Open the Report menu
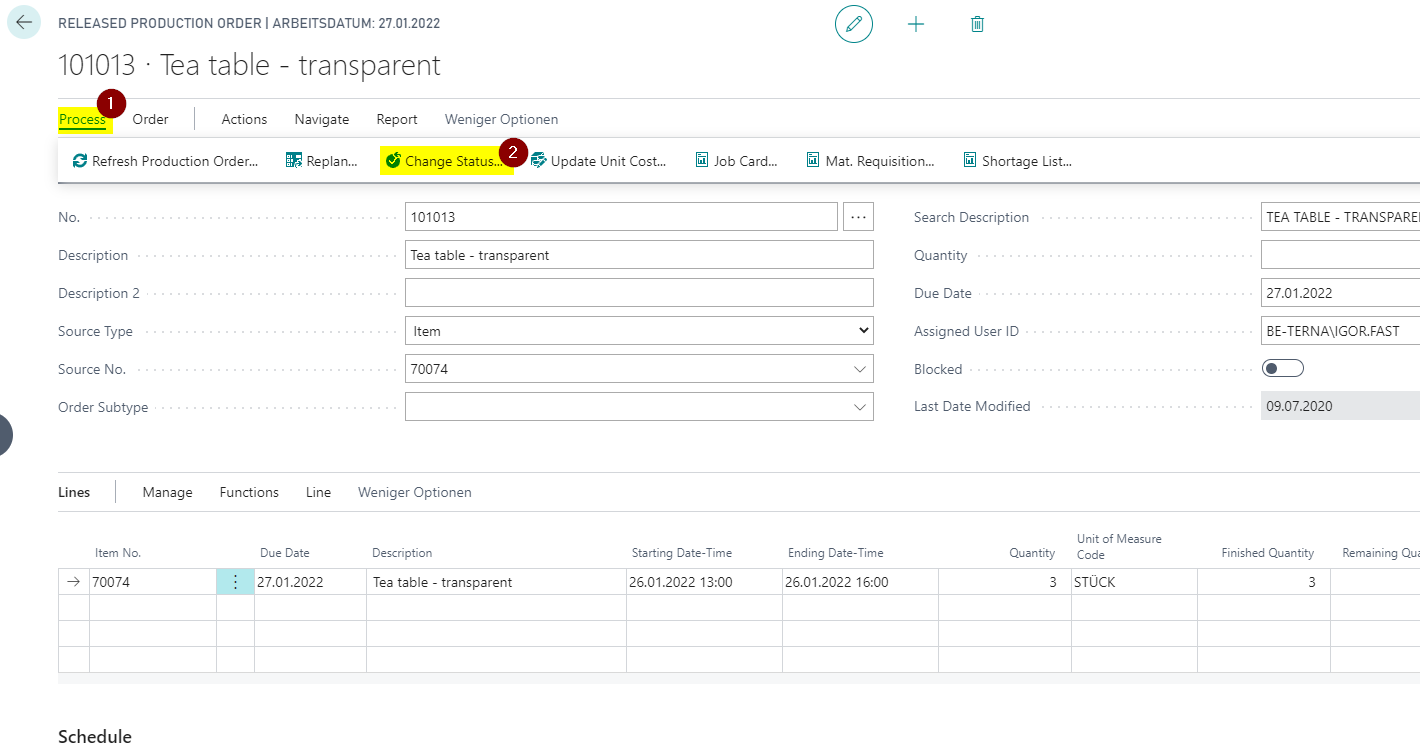 tap(397, 119)
